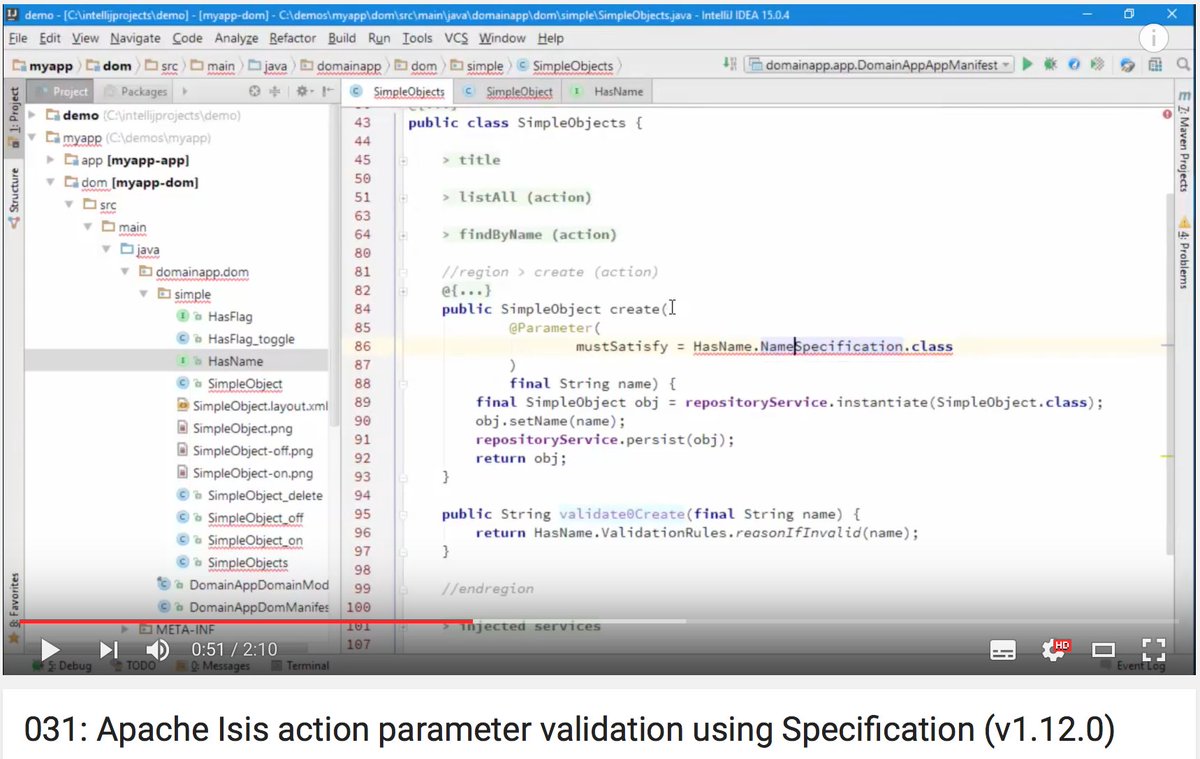Collapse the simple package node
1200x759 pixels.
coord(143,294)
